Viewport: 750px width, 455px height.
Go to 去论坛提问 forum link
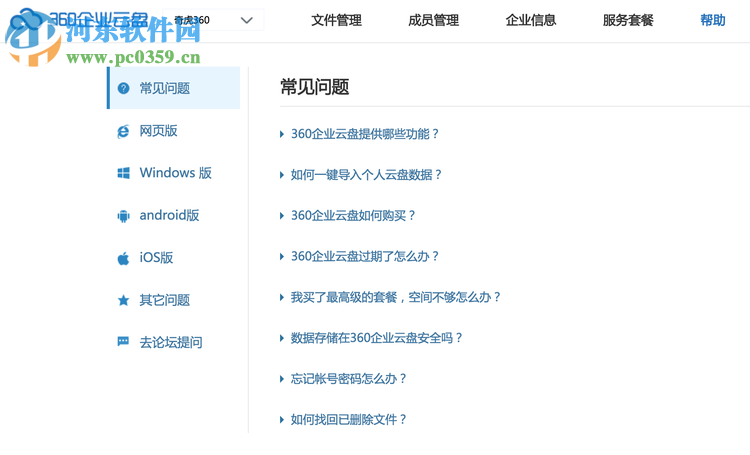(x=171, y=342)
